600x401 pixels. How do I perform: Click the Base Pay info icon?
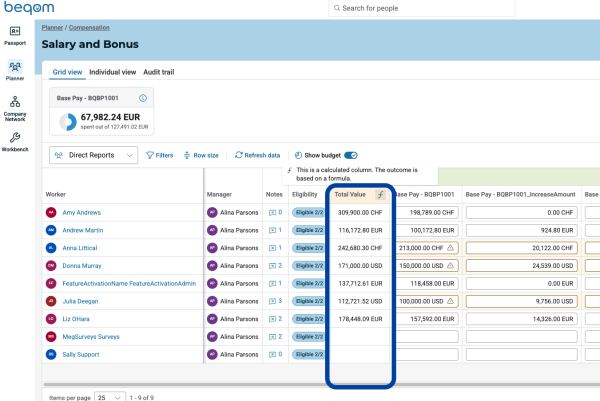click(x=143, y=98)
